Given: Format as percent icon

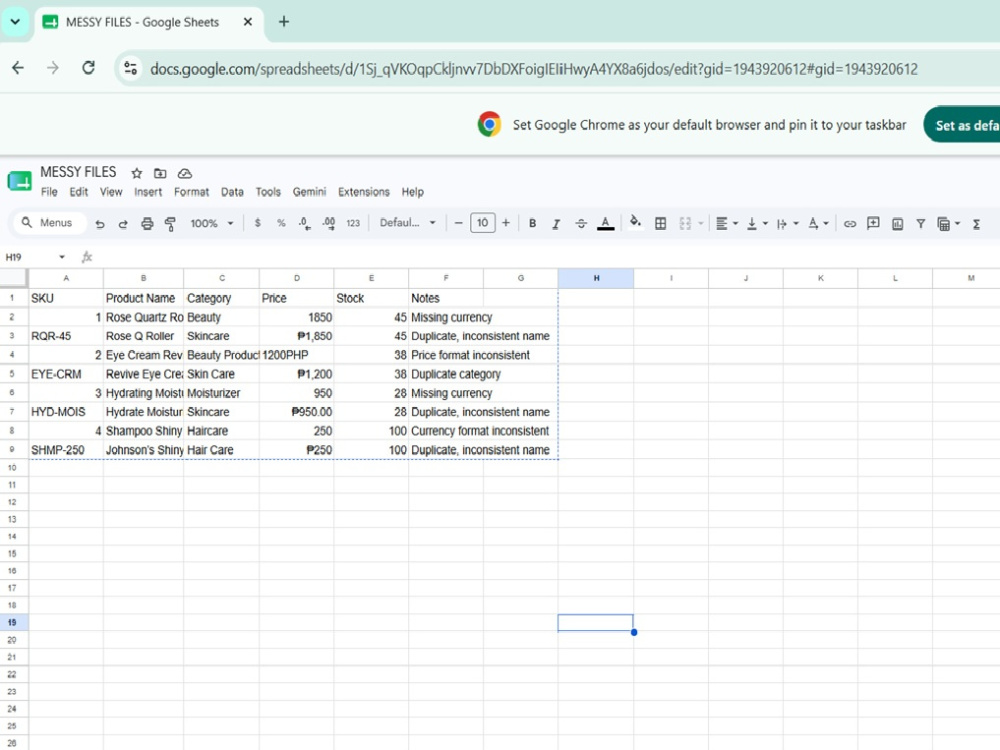Looking at the screenshot, I should (281, 223).
